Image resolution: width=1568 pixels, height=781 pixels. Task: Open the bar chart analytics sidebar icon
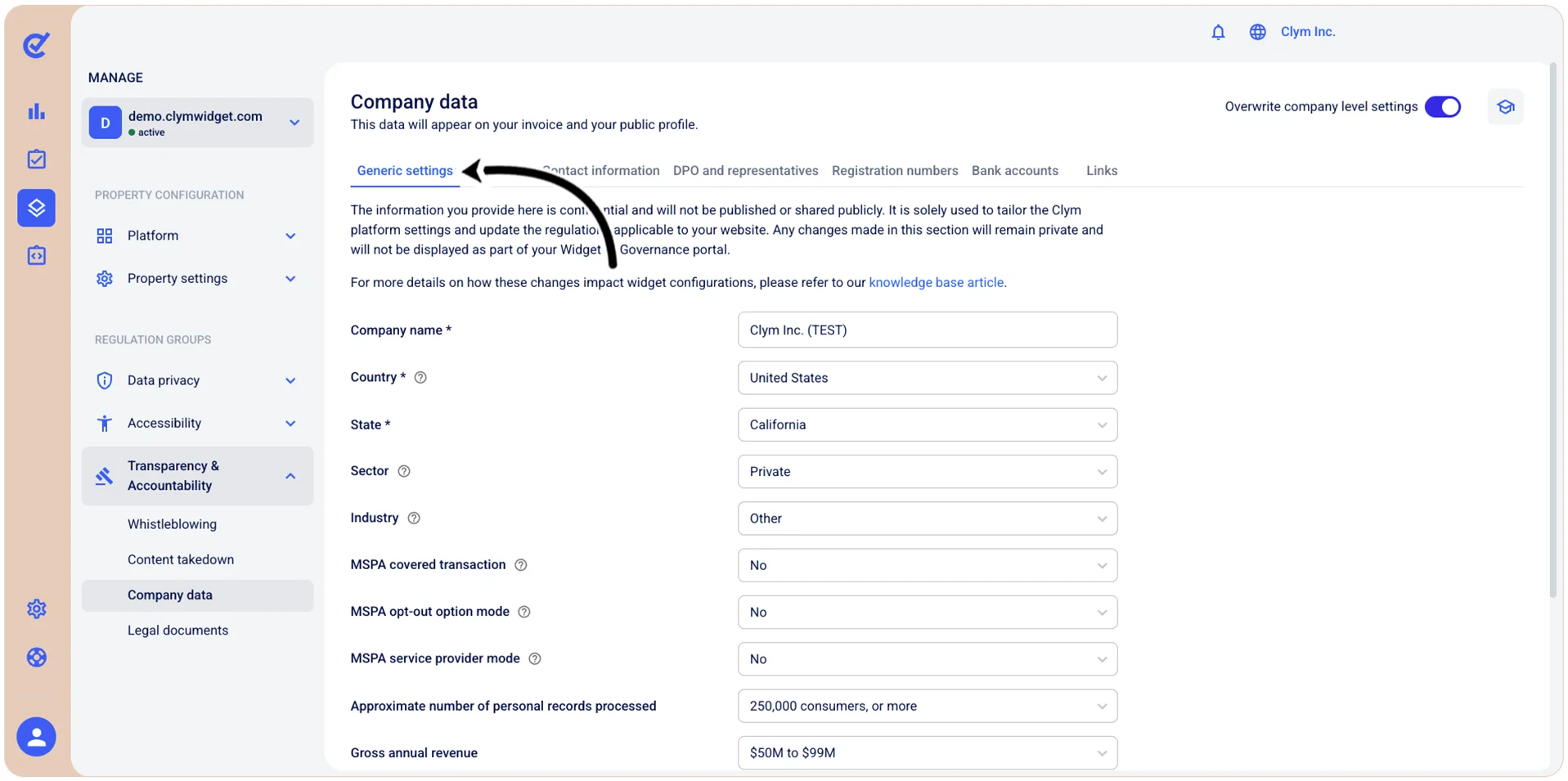coord(37,111)
